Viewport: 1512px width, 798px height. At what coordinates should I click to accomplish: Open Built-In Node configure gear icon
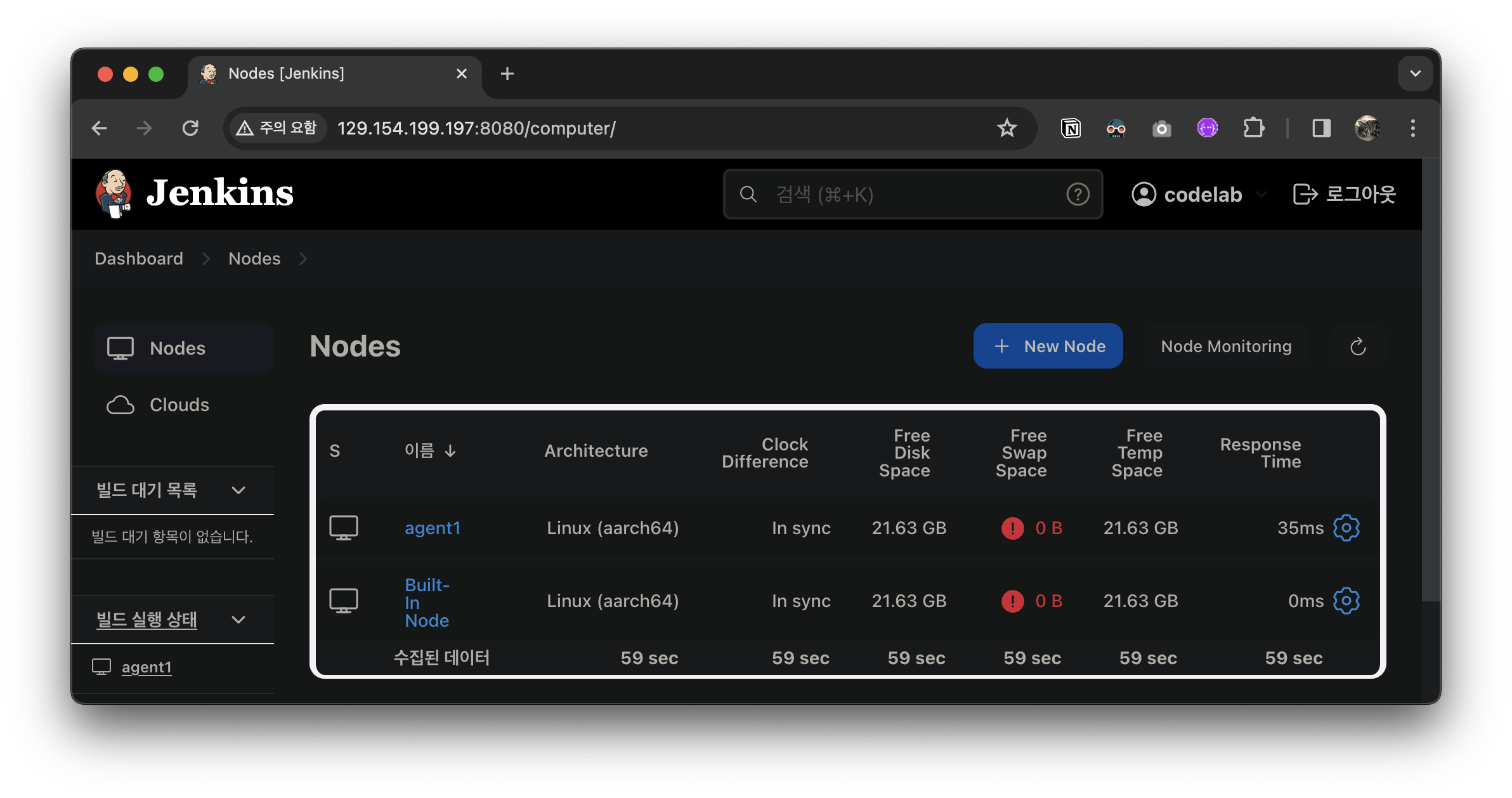coord(1346,601)
